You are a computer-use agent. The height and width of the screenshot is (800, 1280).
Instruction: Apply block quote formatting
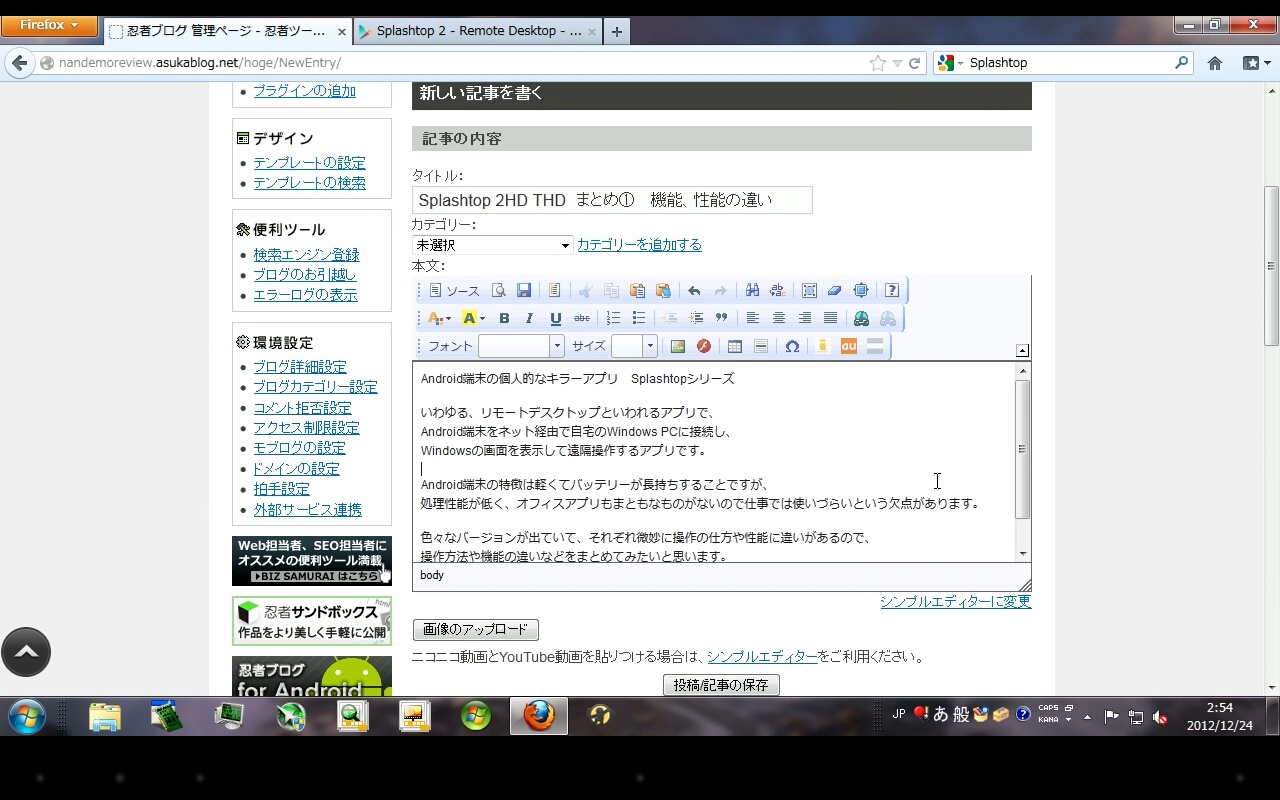pos(720,319)
